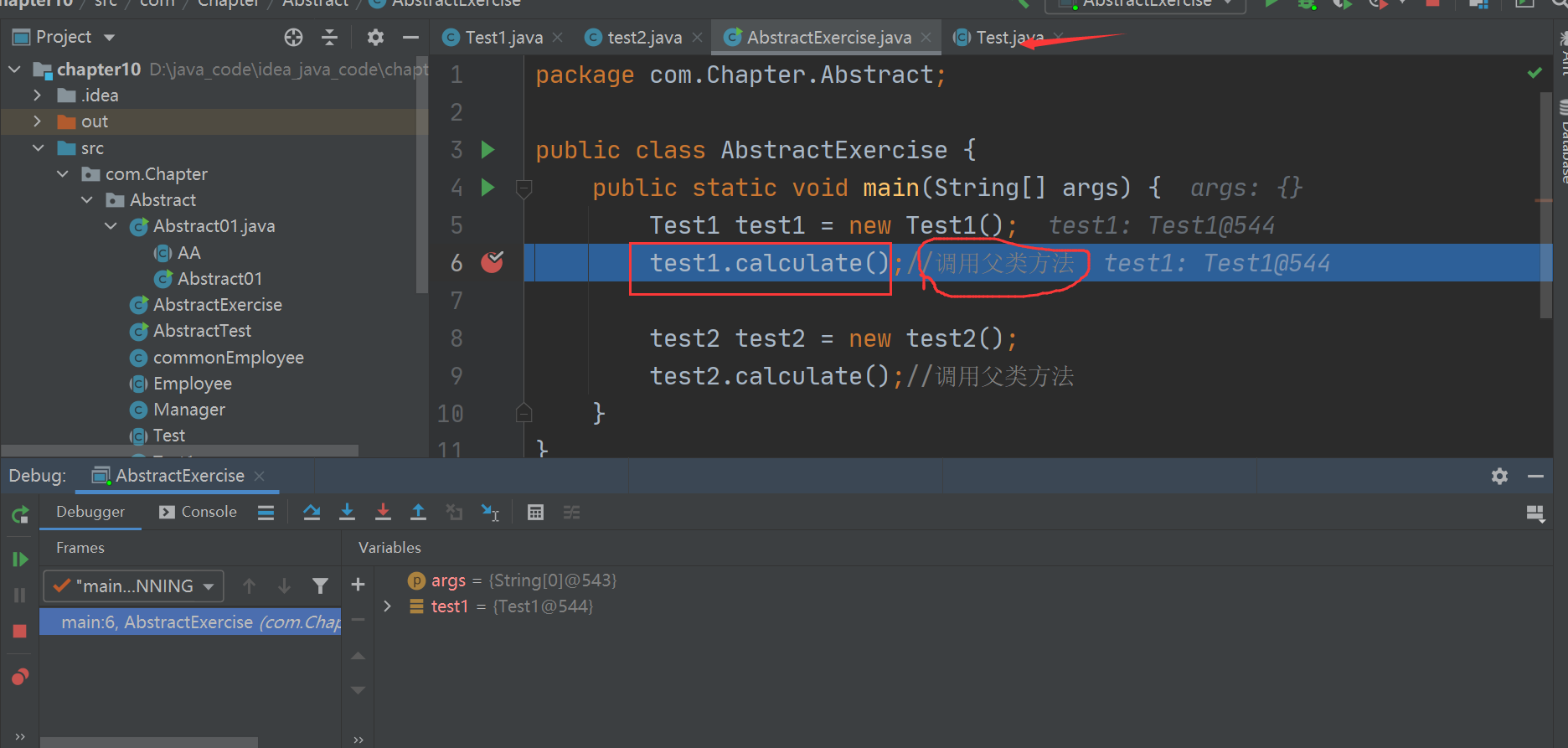Select args variable row
This screenshot has width=1568, height=748.
(512, 580)
